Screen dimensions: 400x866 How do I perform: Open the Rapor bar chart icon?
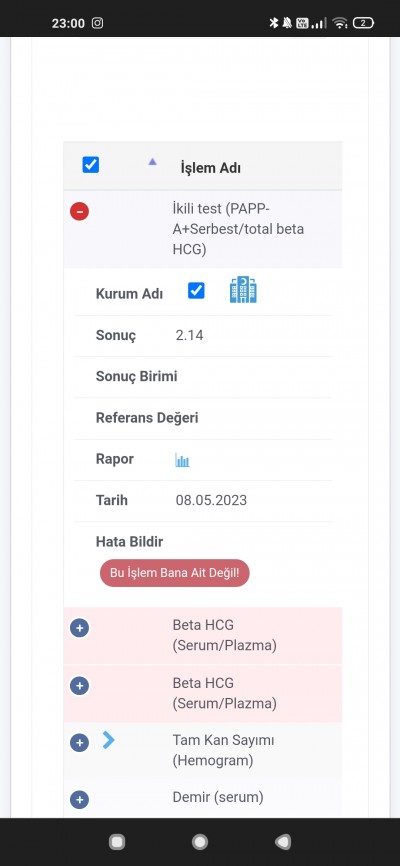click(182, 460)
